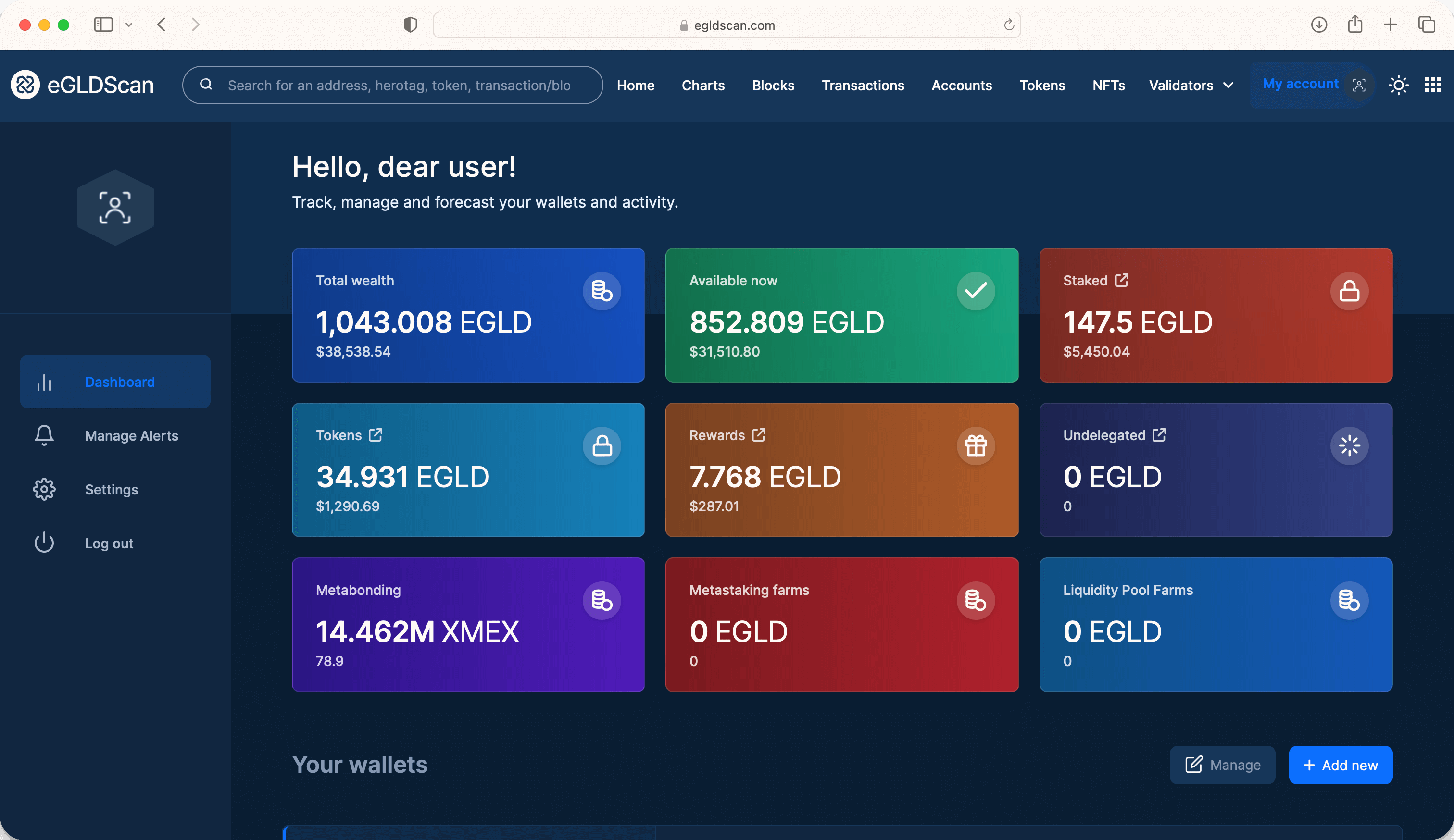Open external link icon beside Undelegated
Screen dimensions: 1454x840
1159,435
